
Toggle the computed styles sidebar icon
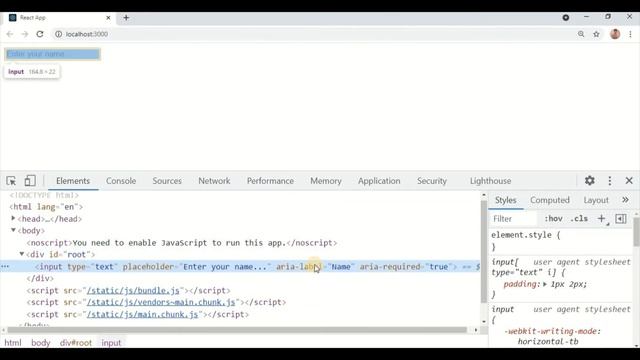[621, 219]
